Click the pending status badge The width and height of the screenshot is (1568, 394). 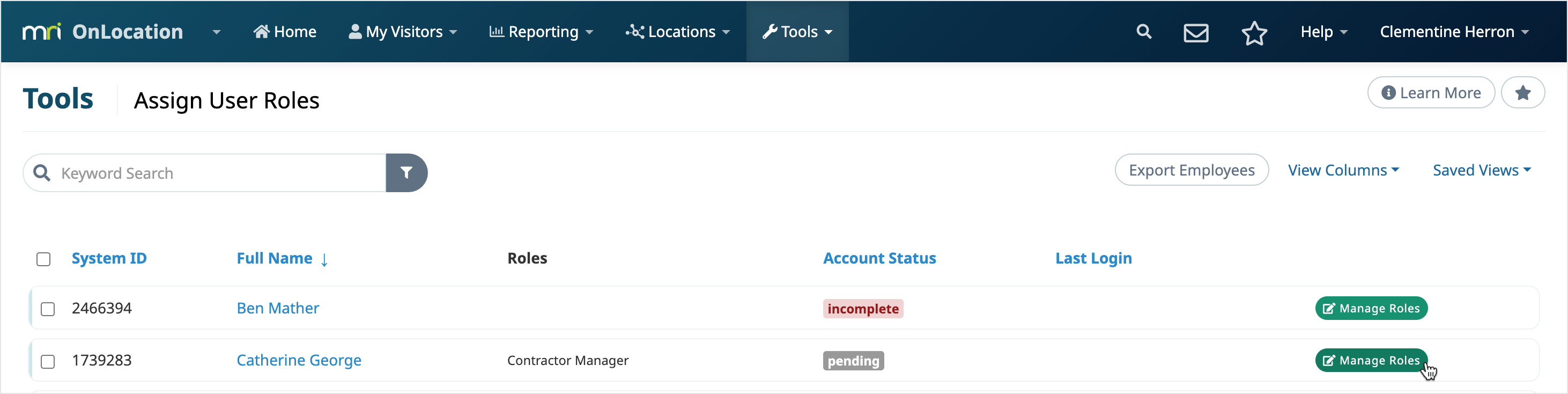coord(853,361)
